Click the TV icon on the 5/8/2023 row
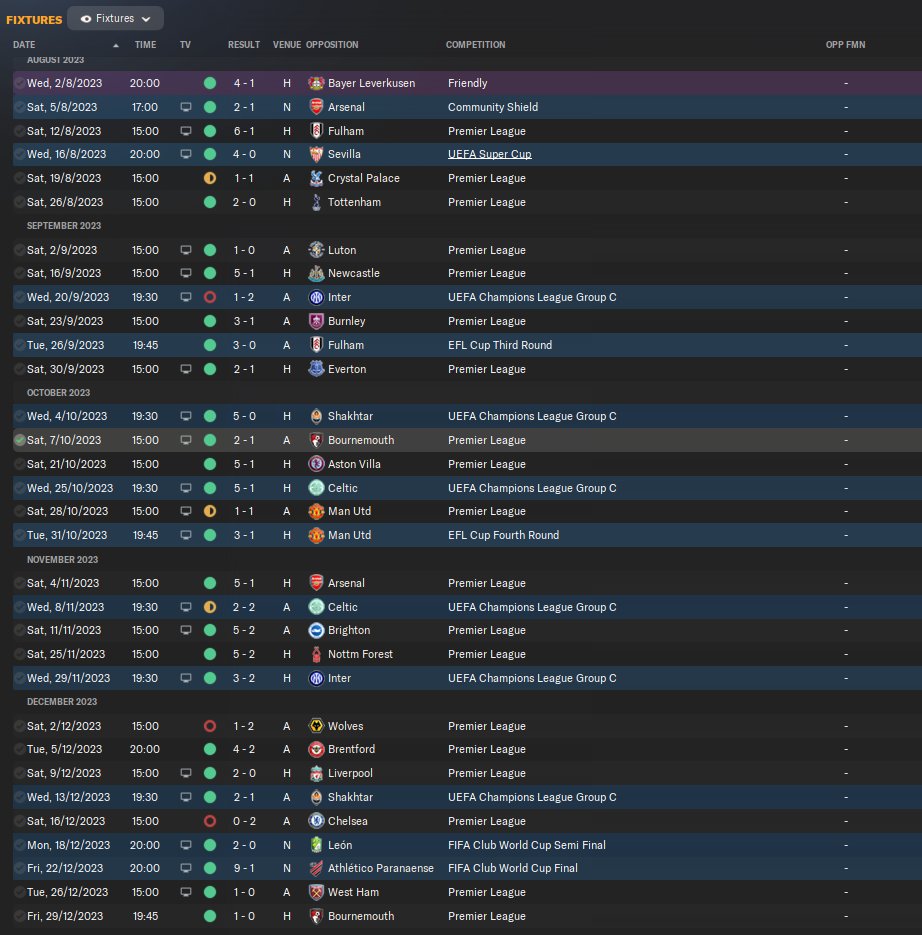The width and height of the screenshot is (922, 935). tap(186, 107)
